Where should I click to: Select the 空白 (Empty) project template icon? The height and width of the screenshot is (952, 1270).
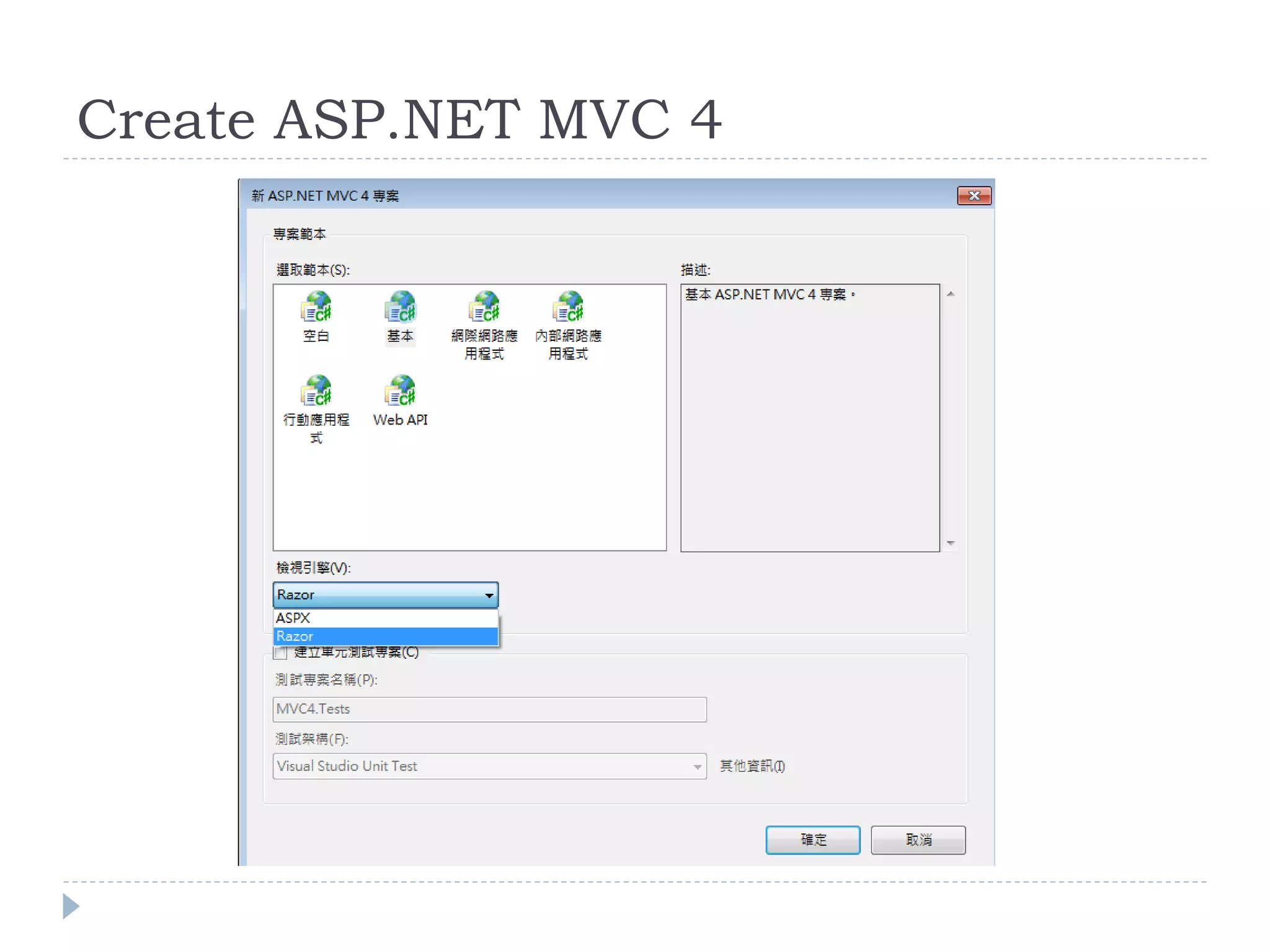pyautogui.click(x=316, y=308)
